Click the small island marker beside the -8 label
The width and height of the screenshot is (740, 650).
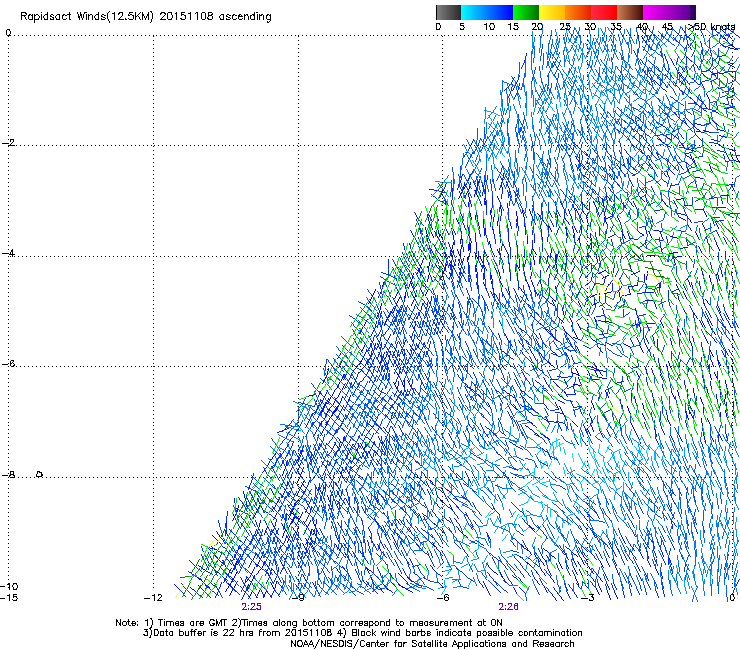tap(40, 474)
